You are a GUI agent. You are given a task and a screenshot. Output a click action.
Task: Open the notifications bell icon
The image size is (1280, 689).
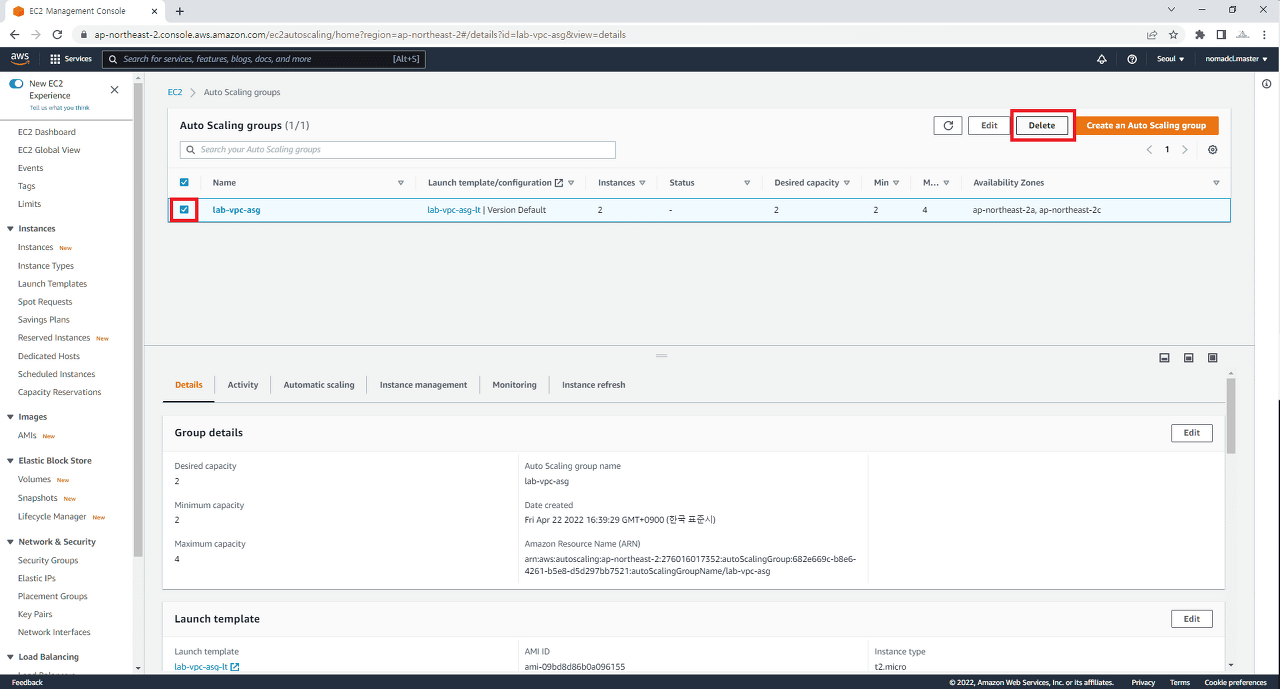coord(1102,59)
